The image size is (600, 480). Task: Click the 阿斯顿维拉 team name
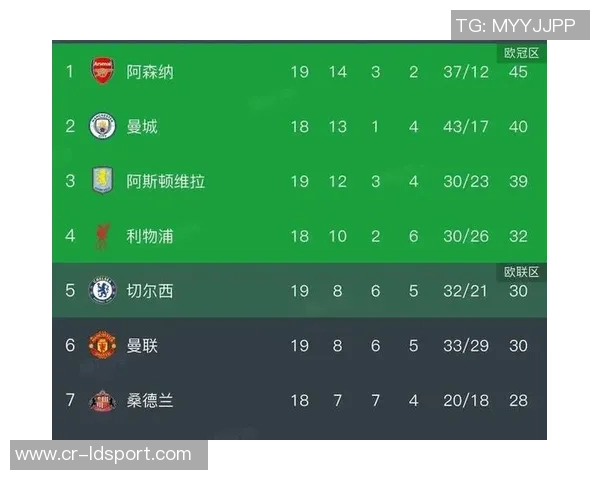coord(166,182)
